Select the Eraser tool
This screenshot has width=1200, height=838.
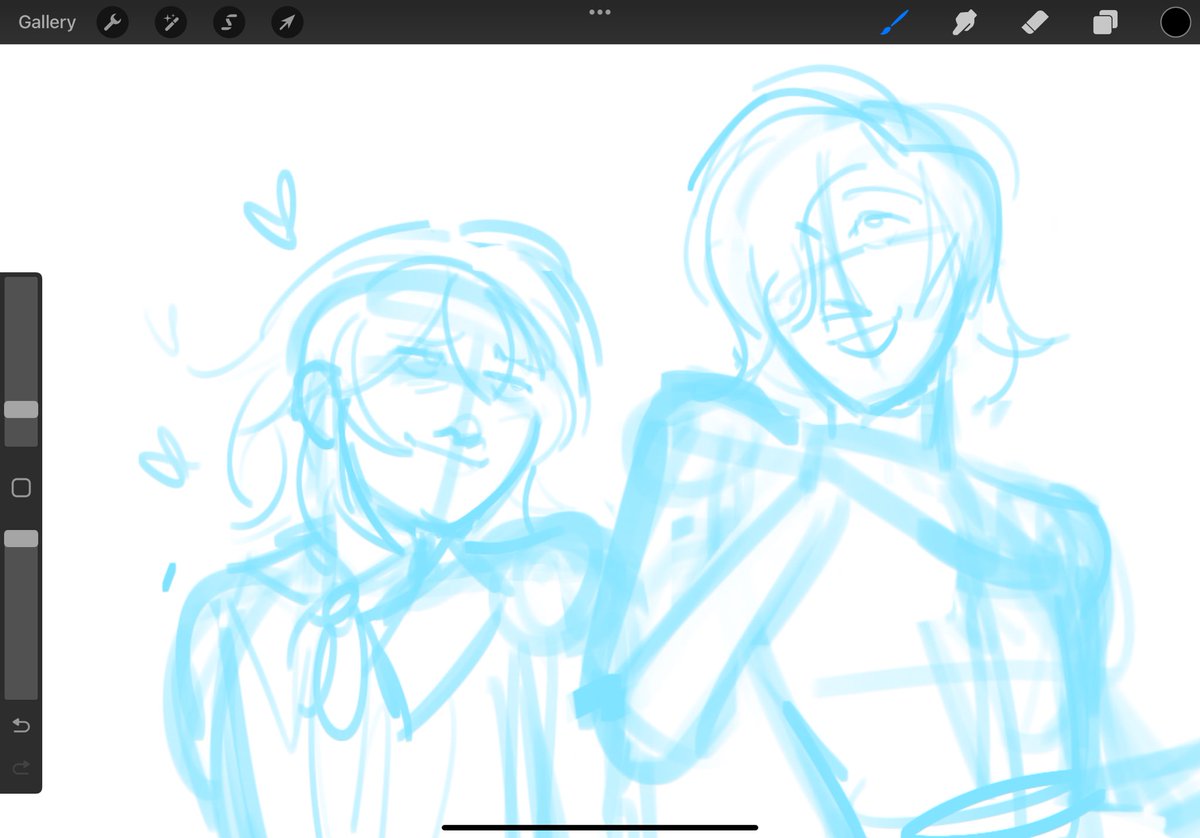(x=1035, y=22)
